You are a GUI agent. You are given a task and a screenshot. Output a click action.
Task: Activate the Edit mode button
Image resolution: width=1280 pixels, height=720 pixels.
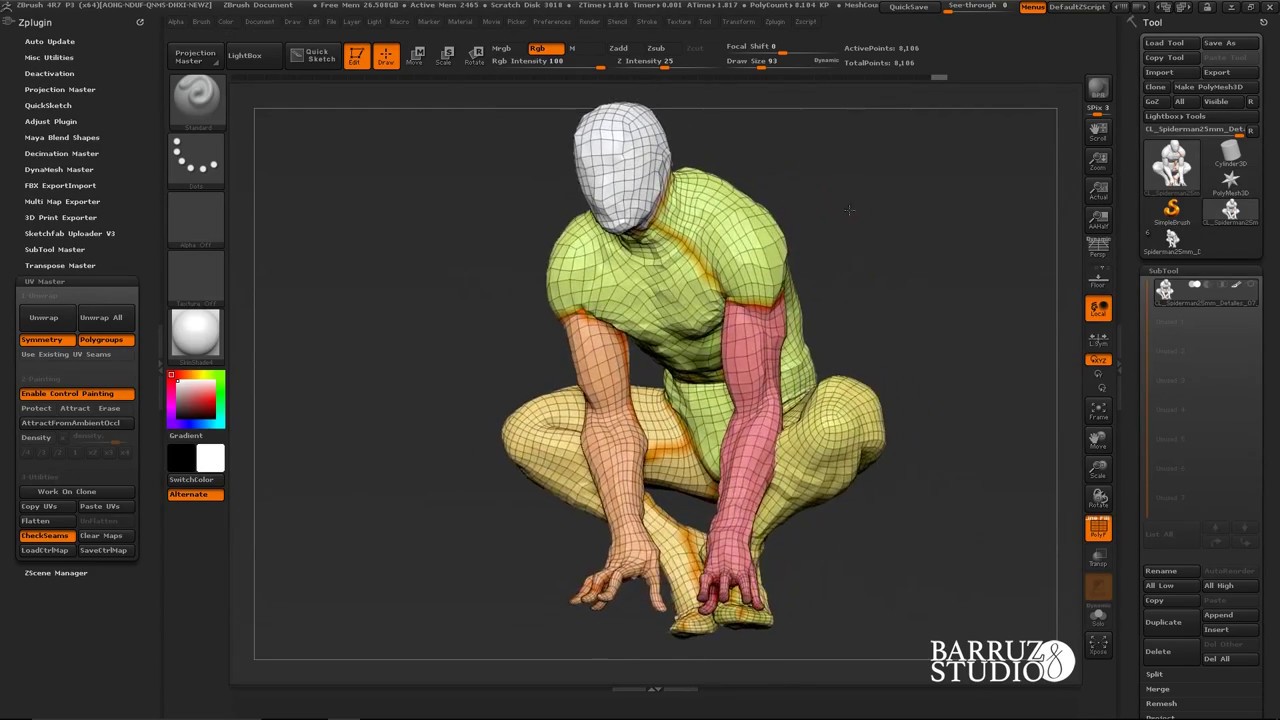(356, 56)
